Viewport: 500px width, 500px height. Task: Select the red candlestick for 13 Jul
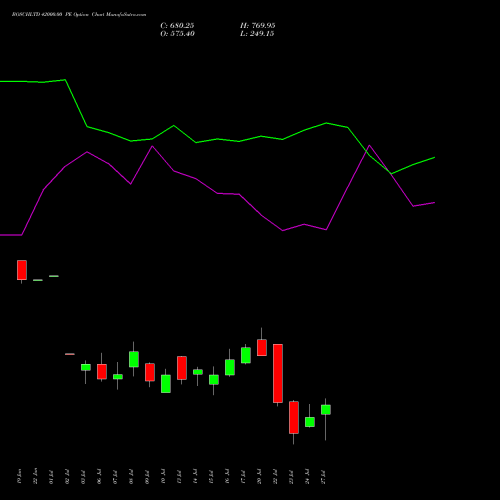(182, 368)
